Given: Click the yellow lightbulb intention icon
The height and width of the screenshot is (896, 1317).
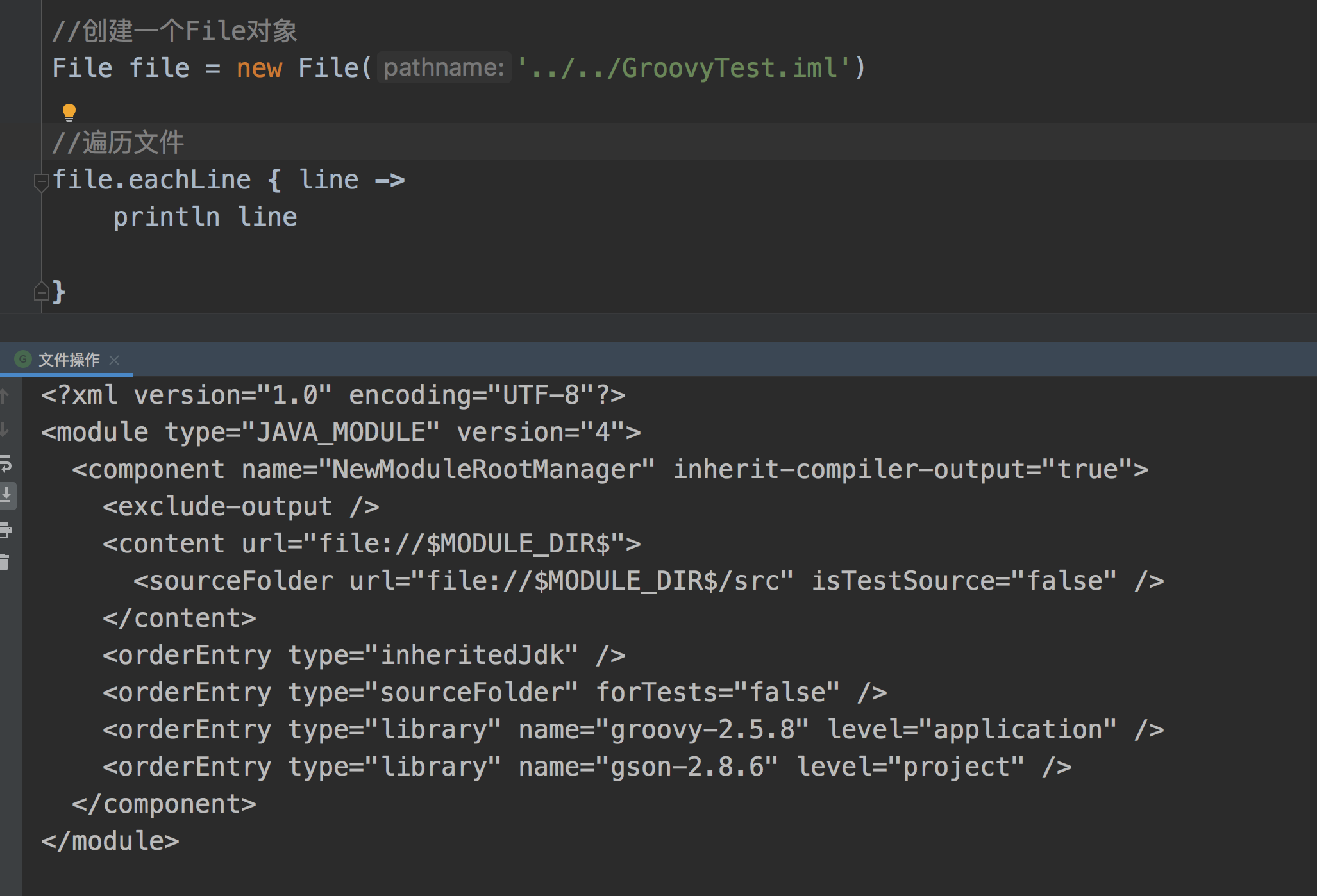Looking at the screenshot, I should click(69, 112).
